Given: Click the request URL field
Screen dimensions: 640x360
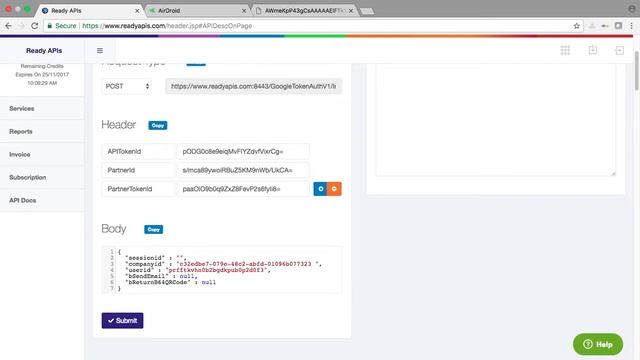Looking at the screenshot, I should point(253,86).
